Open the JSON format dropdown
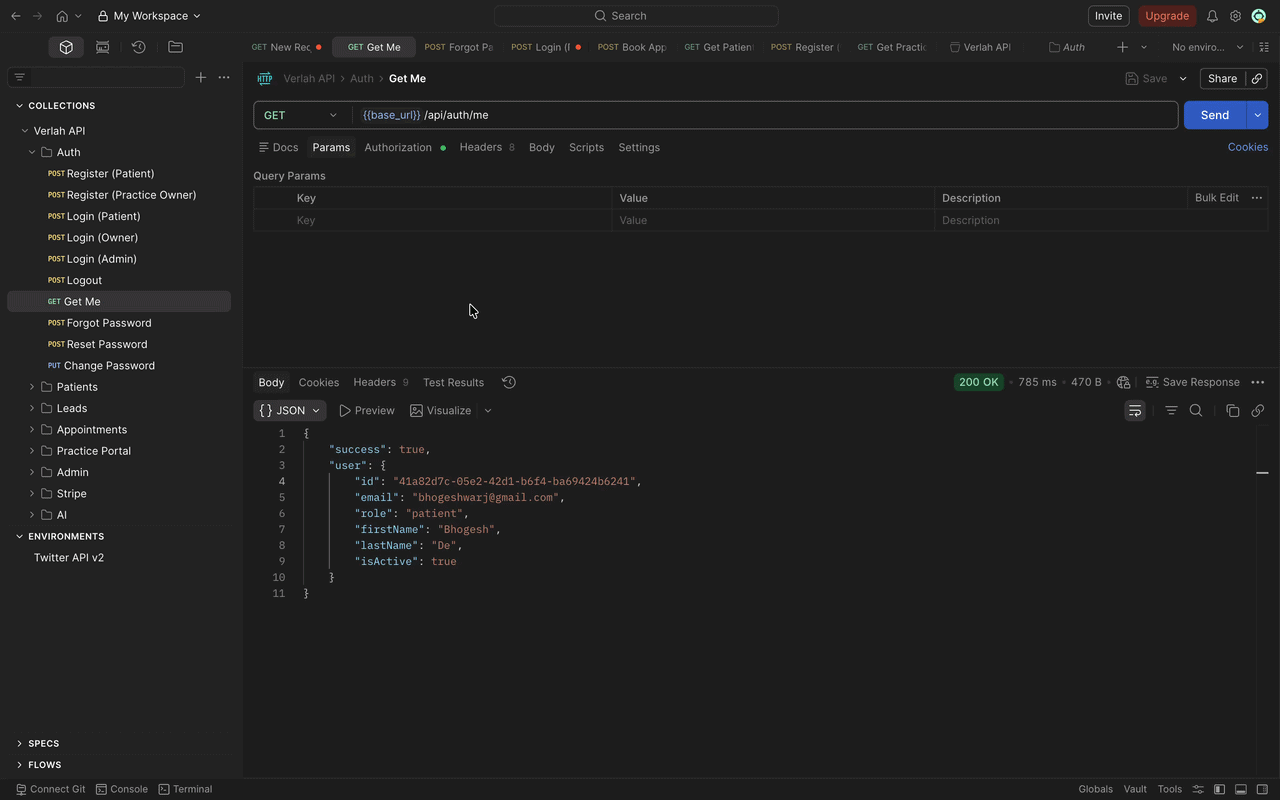This screenshot has width=1280, height=800. (x=290, y=411)
